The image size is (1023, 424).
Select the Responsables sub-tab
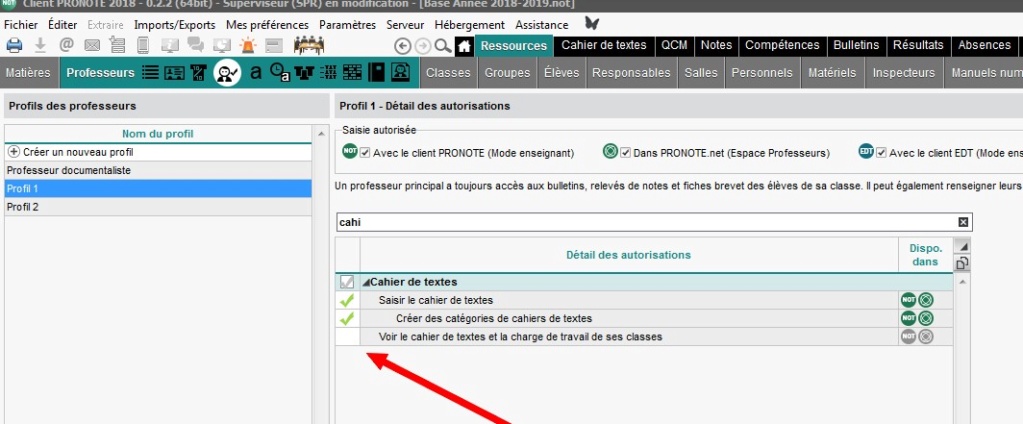coord(631,73)
